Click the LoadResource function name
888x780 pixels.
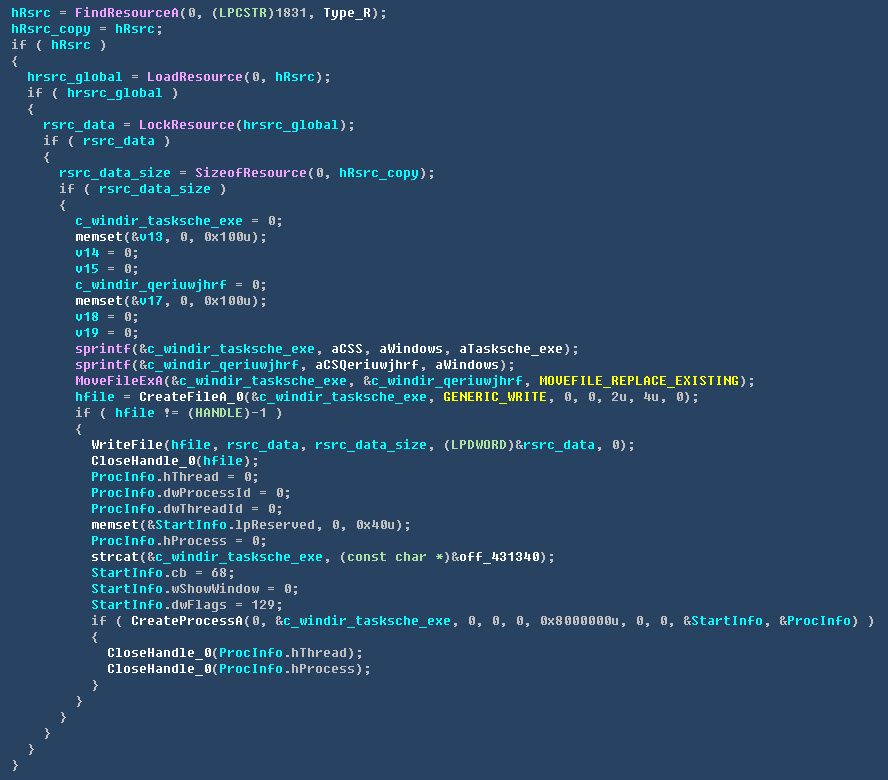195,76
